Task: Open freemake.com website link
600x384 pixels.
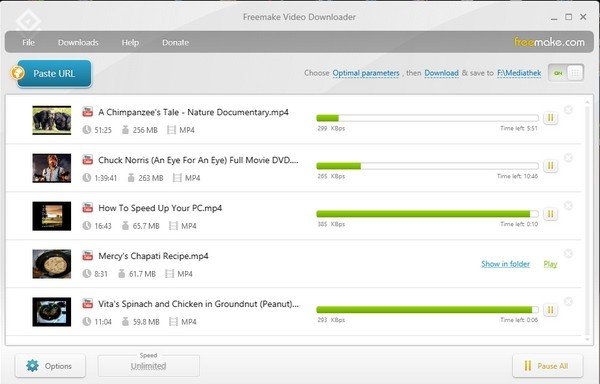Action: [549, 42]
